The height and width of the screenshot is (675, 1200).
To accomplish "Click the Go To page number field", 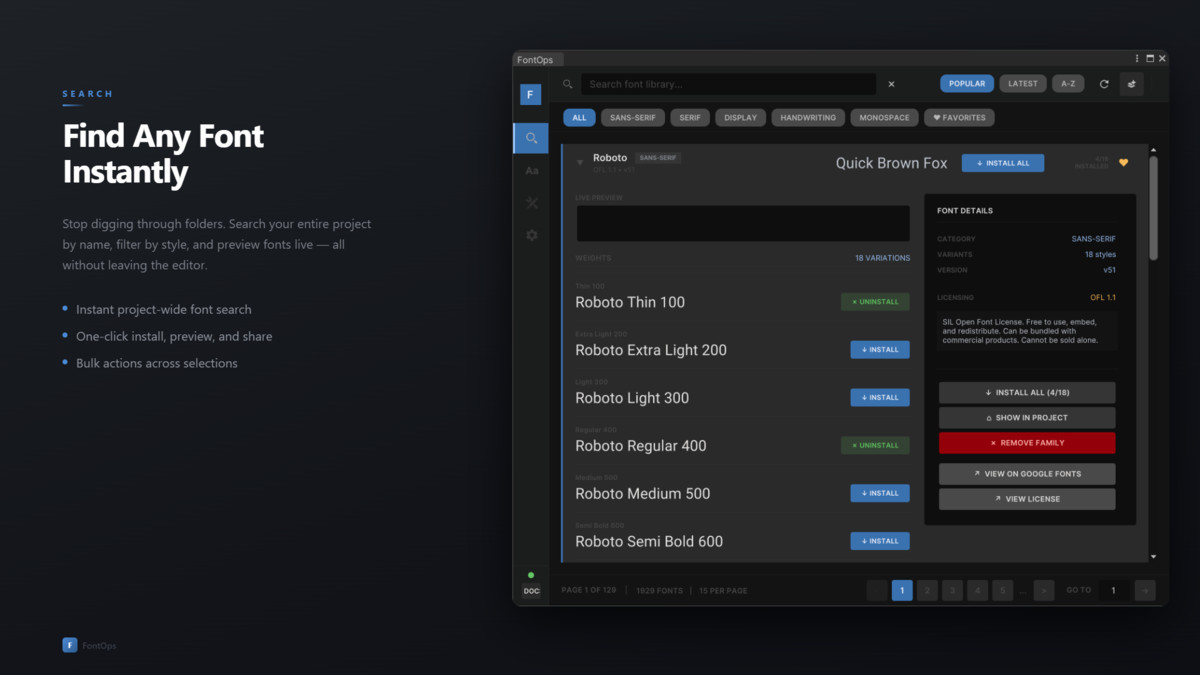I will tap(1114, 591).
